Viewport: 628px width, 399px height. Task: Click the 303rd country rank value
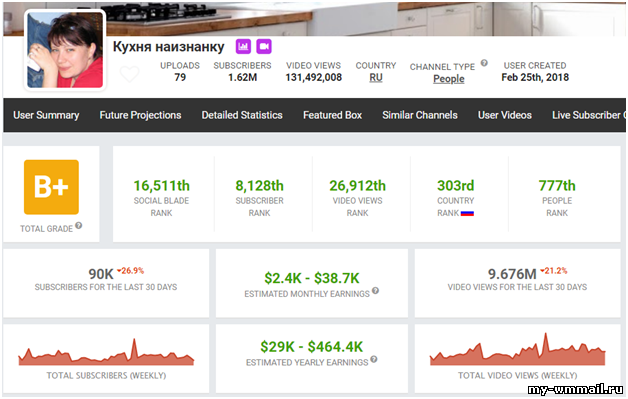[455, 186]
